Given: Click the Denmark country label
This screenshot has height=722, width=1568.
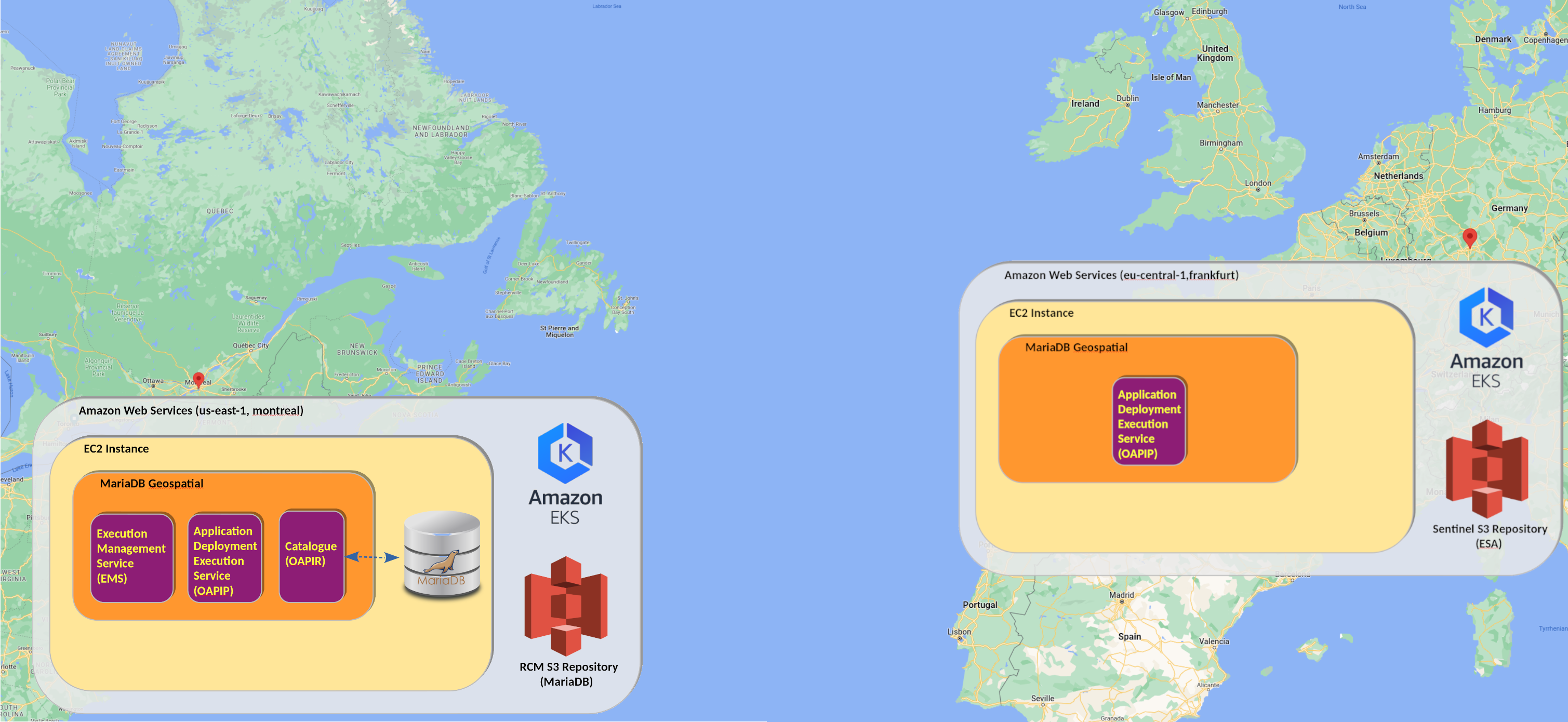Looking at the screenshot, I should coord(1493,39).
